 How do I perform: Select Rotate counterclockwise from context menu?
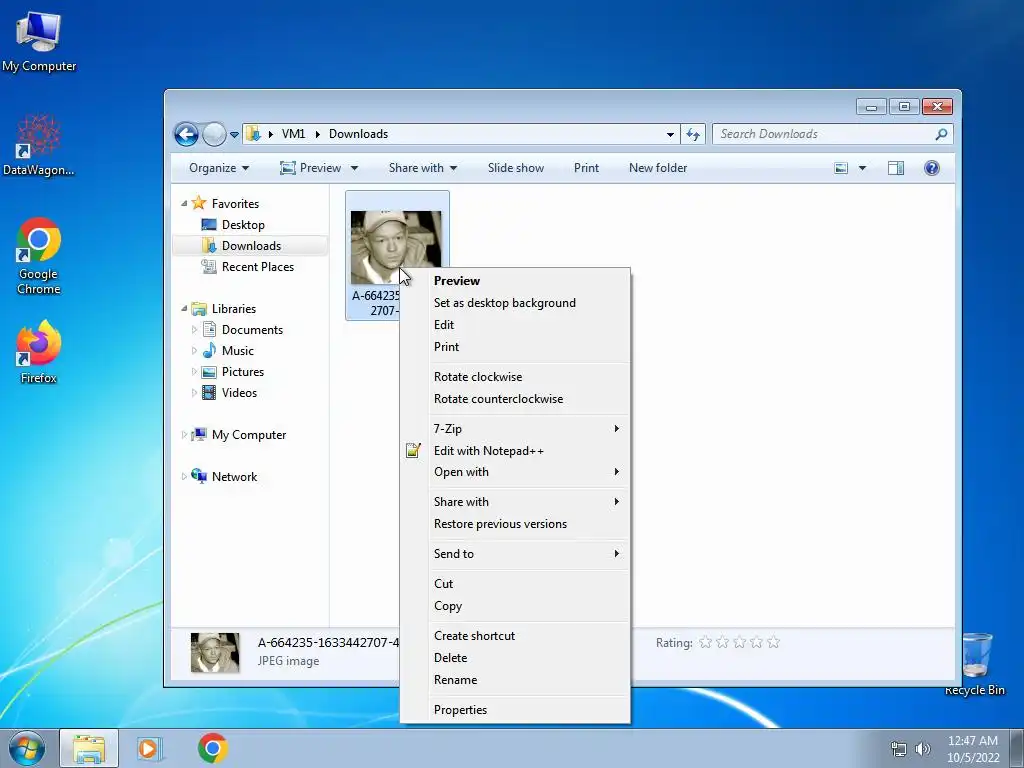[515, 399]
